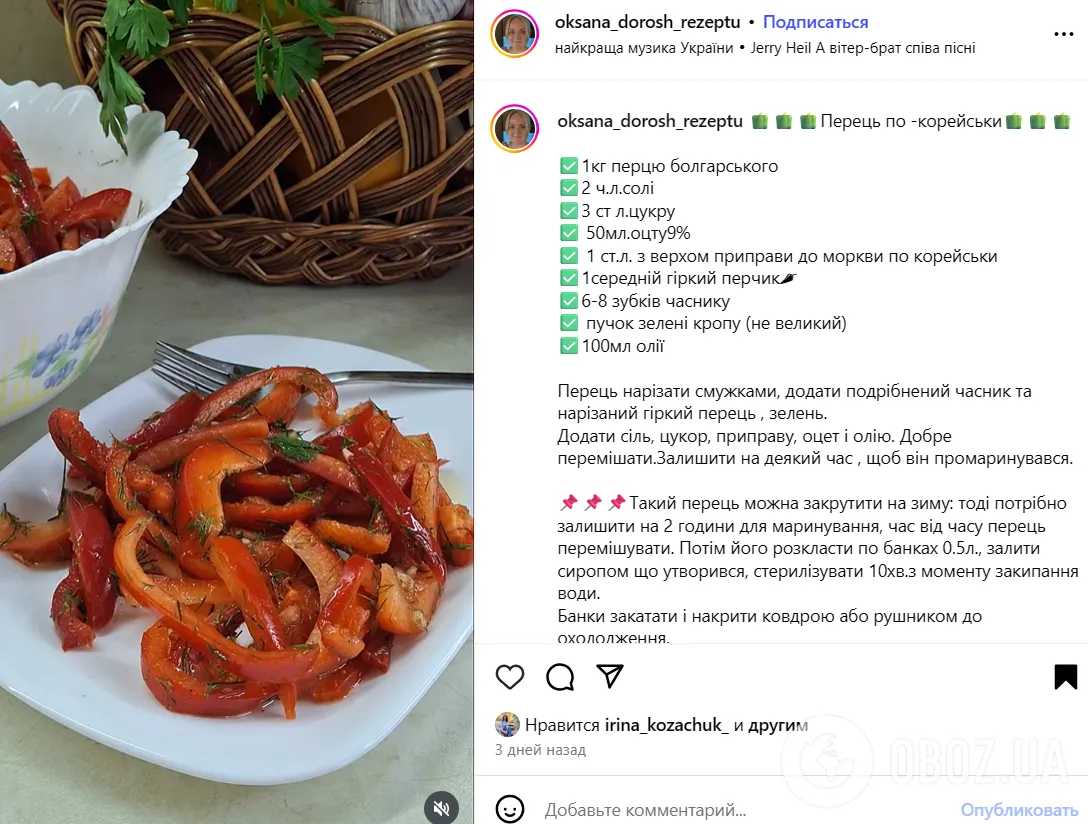Click the pepper salad video

(x=237, y=412)
